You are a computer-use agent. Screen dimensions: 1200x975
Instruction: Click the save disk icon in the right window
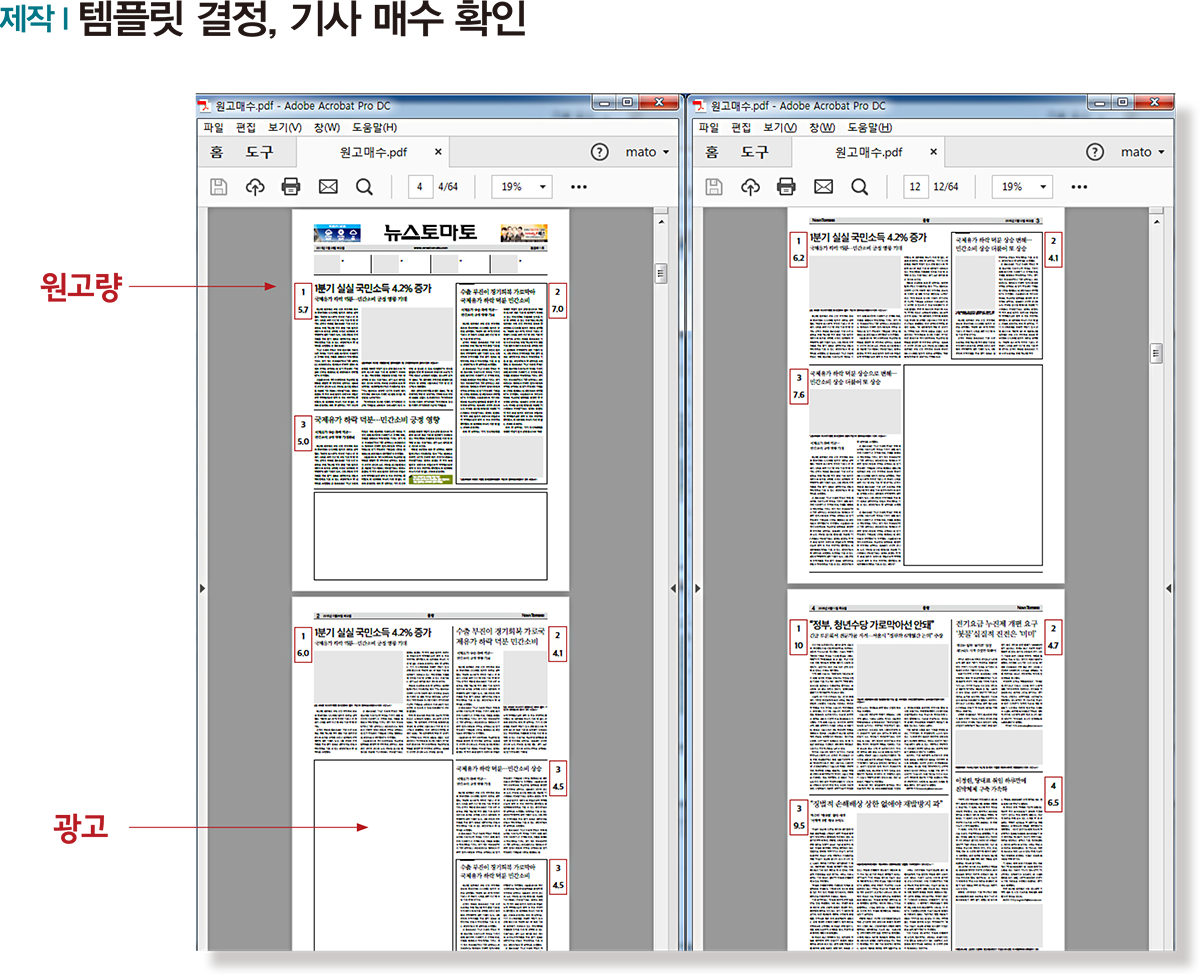(x=714, y=187)
